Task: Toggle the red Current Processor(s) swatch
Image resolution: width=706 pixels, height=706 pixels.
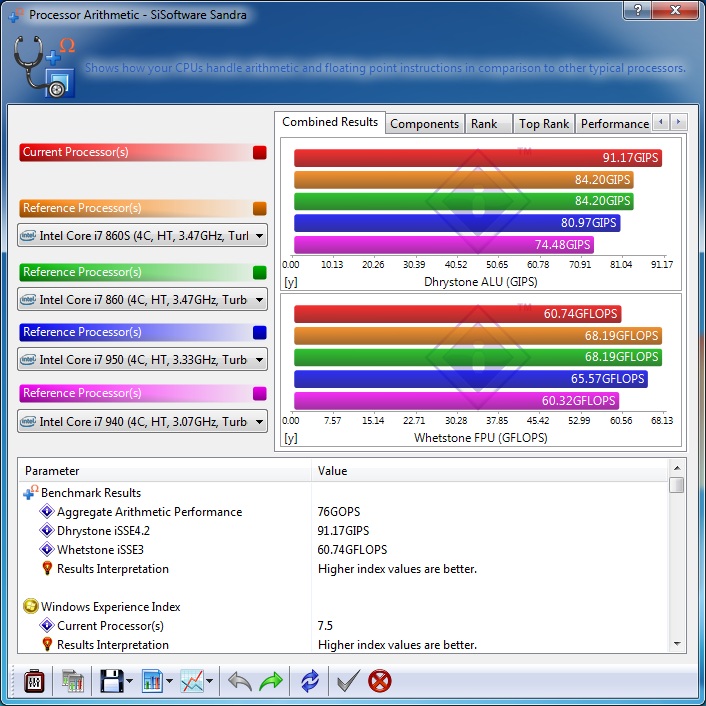Action: coord(260,153)
